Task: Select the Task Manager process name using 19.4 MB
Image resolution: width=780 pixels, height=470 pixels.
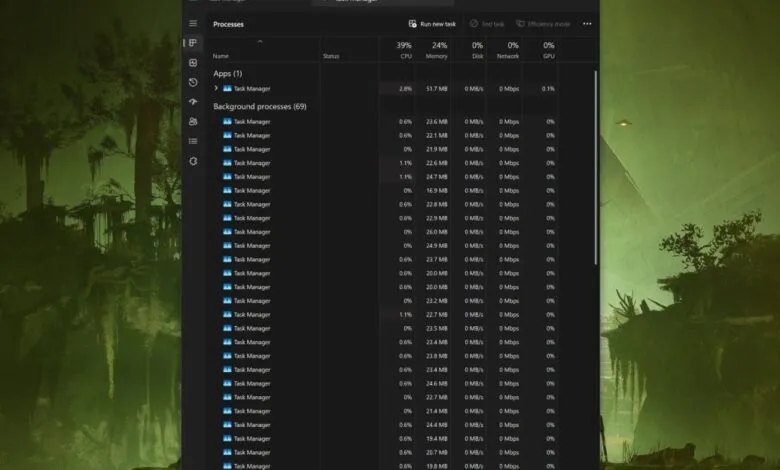Action: (252, 439)
